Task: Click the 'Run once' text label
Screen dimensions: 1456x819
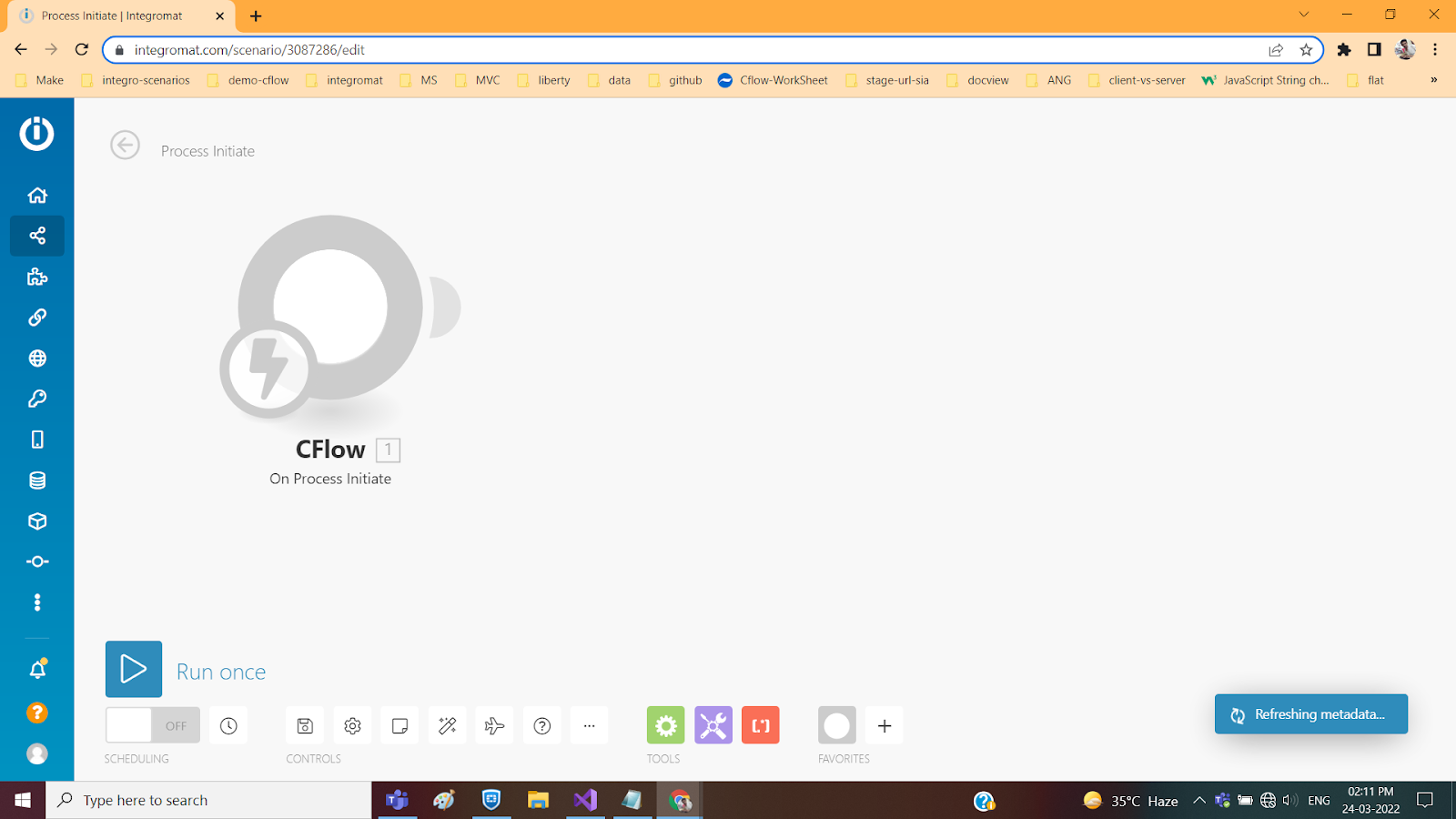Action: (x=221, y=672)
